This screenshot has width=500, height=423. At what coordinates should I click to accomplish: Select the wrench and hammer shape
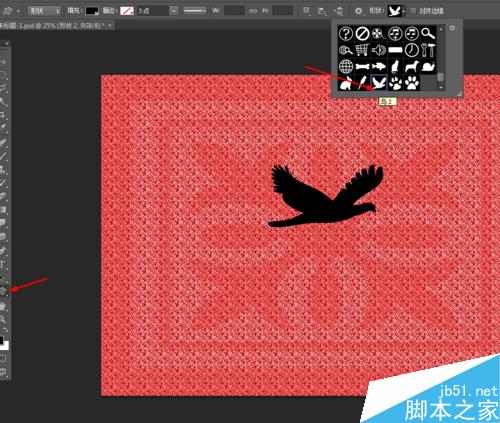click(428, 50)
